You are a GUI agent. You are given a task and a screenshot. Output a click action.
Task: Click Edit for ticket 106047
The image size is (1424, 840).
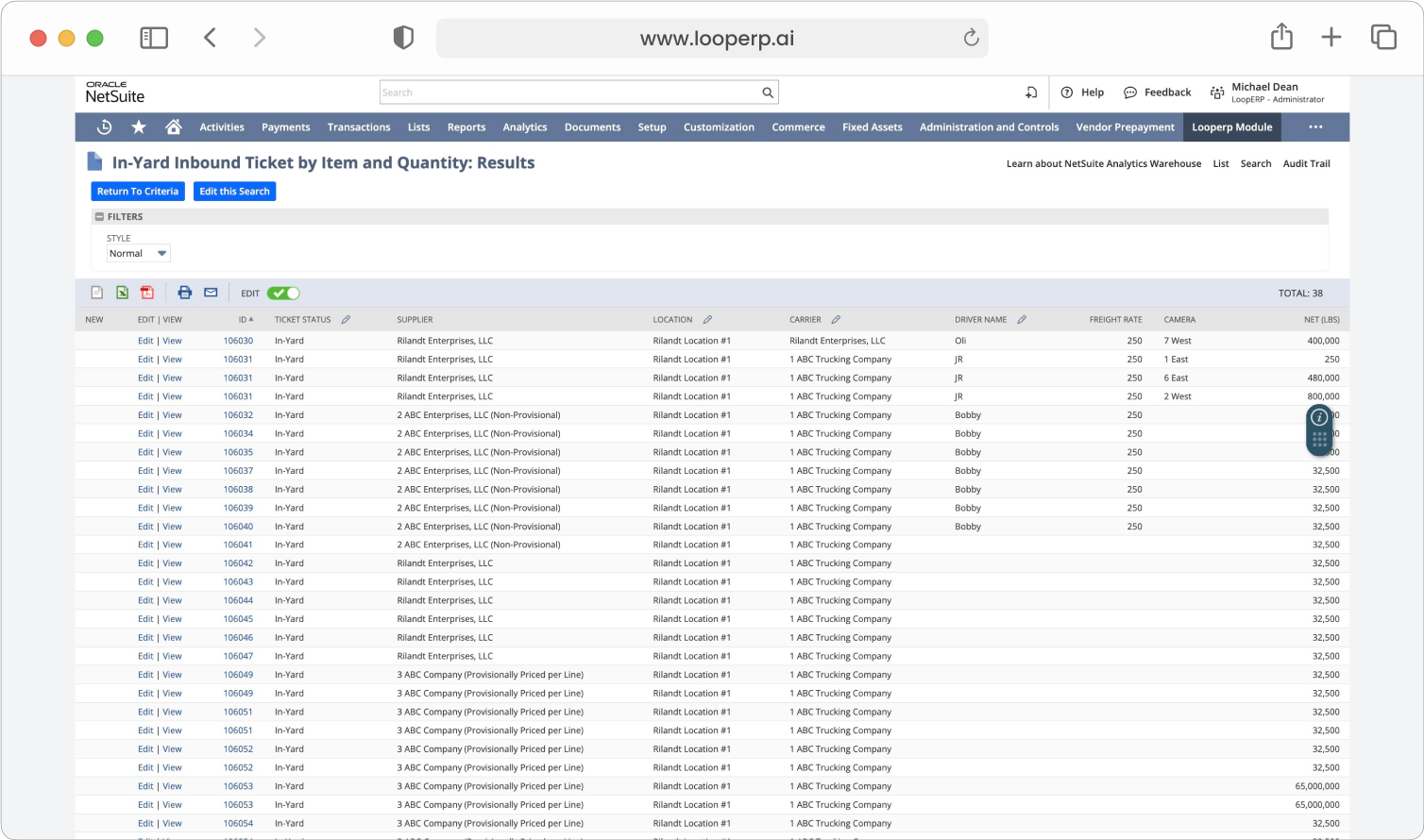145,657
